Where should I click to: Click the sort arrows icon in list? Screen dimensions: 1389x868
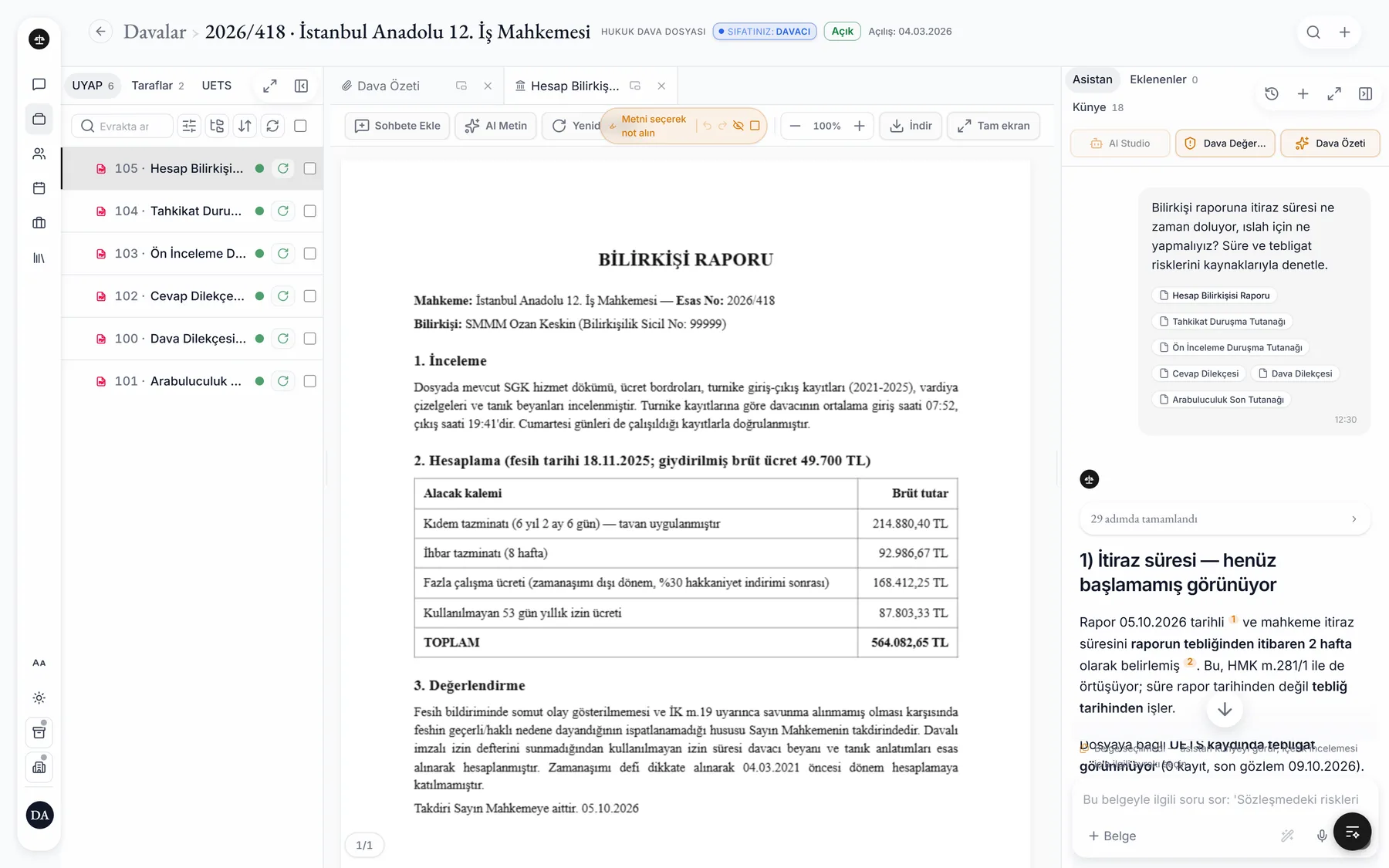[x=245, y=126]
